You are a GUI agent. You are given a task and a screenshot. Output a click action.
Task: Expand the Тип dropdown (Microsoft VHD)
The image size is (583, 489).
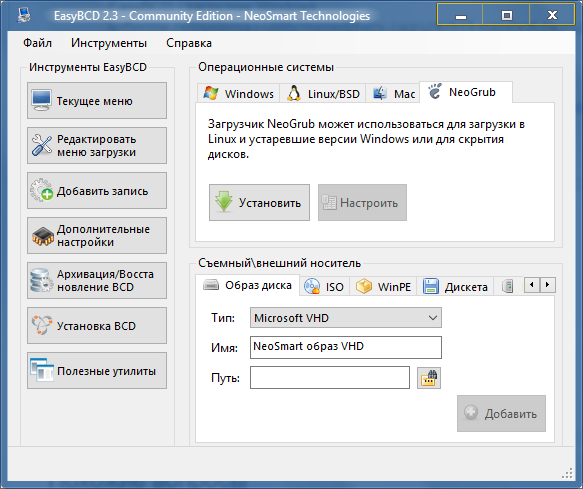pos(346,318)
